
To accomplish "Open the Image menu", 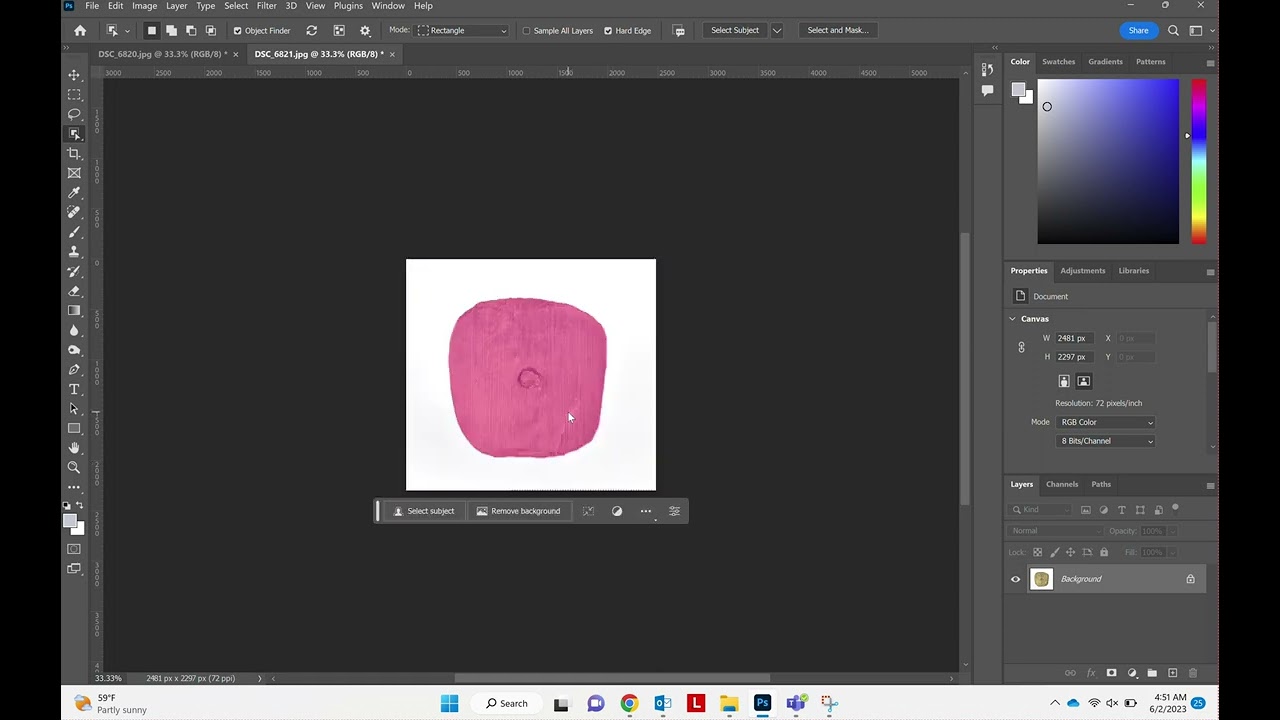I will point(144,6).
